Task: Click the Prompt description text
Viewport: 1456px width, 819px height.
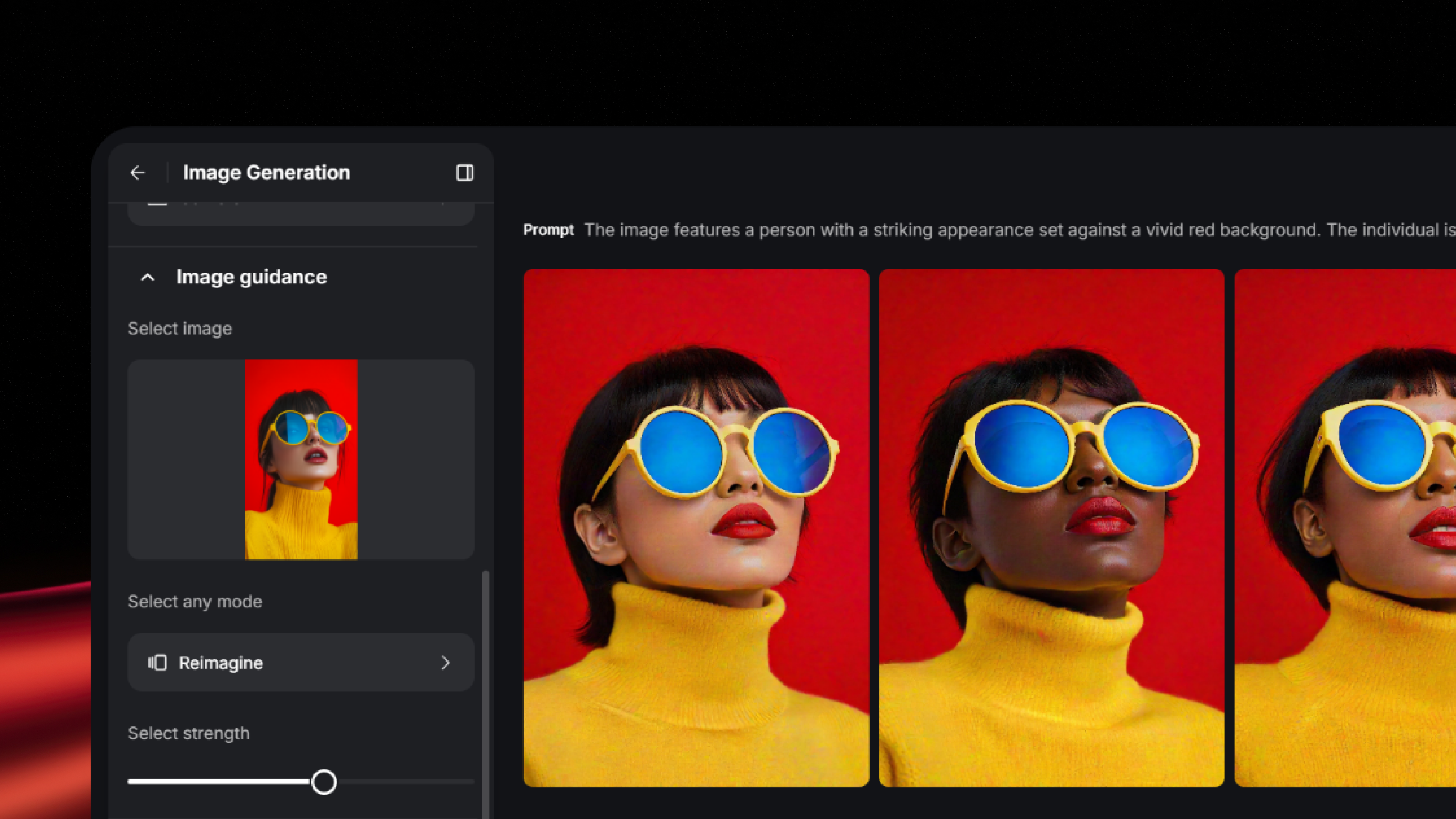Action: point(1020,230)
